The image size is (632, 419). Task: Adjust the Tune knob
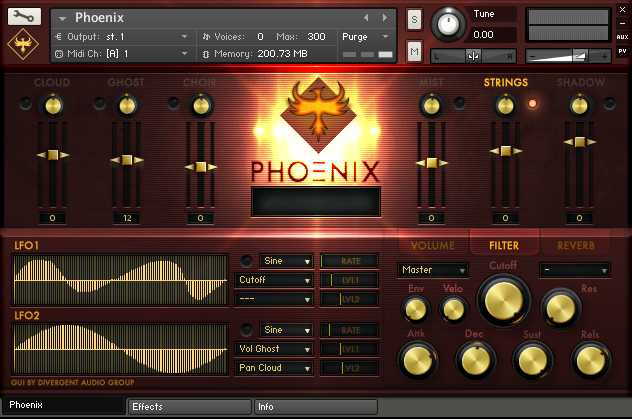tap(448, 24)
